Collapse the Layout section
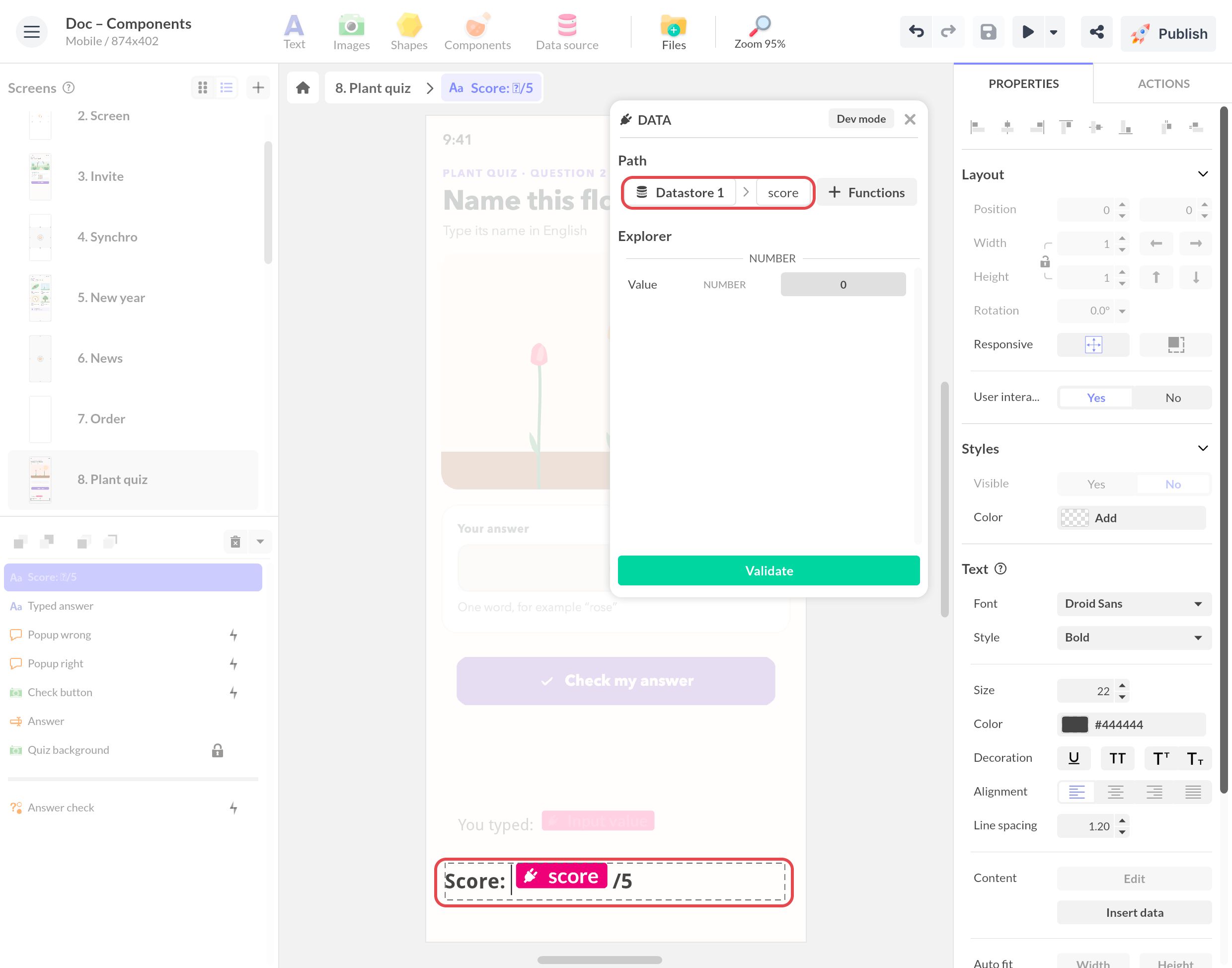The width and height of the screenshot is (1232, 968). point(1203,174)
